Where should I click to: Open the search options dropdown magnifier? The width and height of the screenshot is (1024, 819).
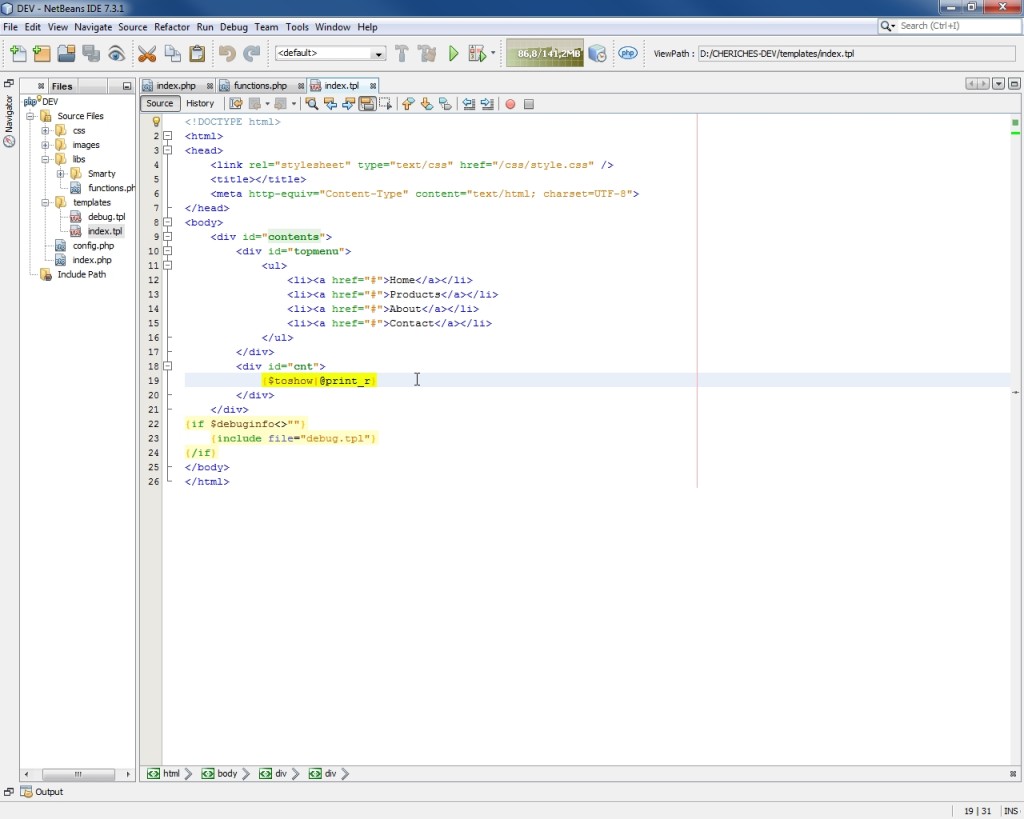coord(888,26)
